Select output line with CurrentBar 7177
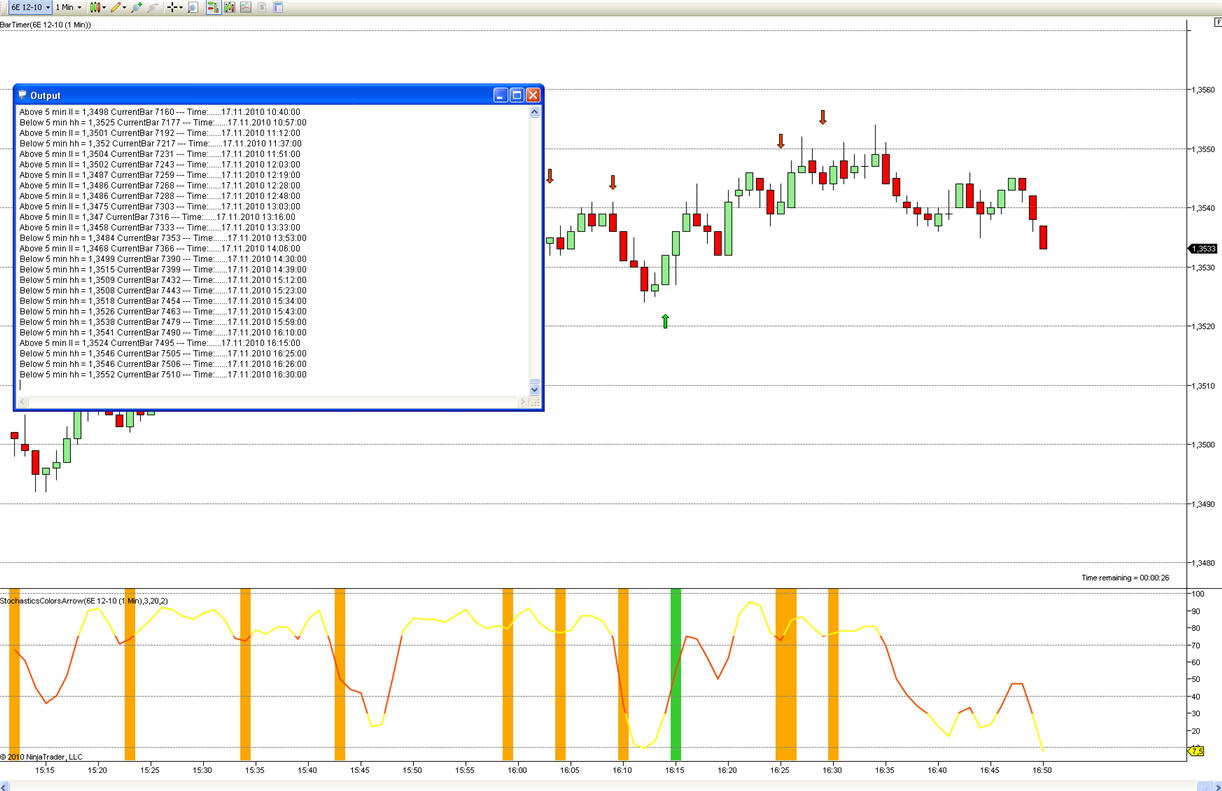1222x791 pixels. coord(163,122)
